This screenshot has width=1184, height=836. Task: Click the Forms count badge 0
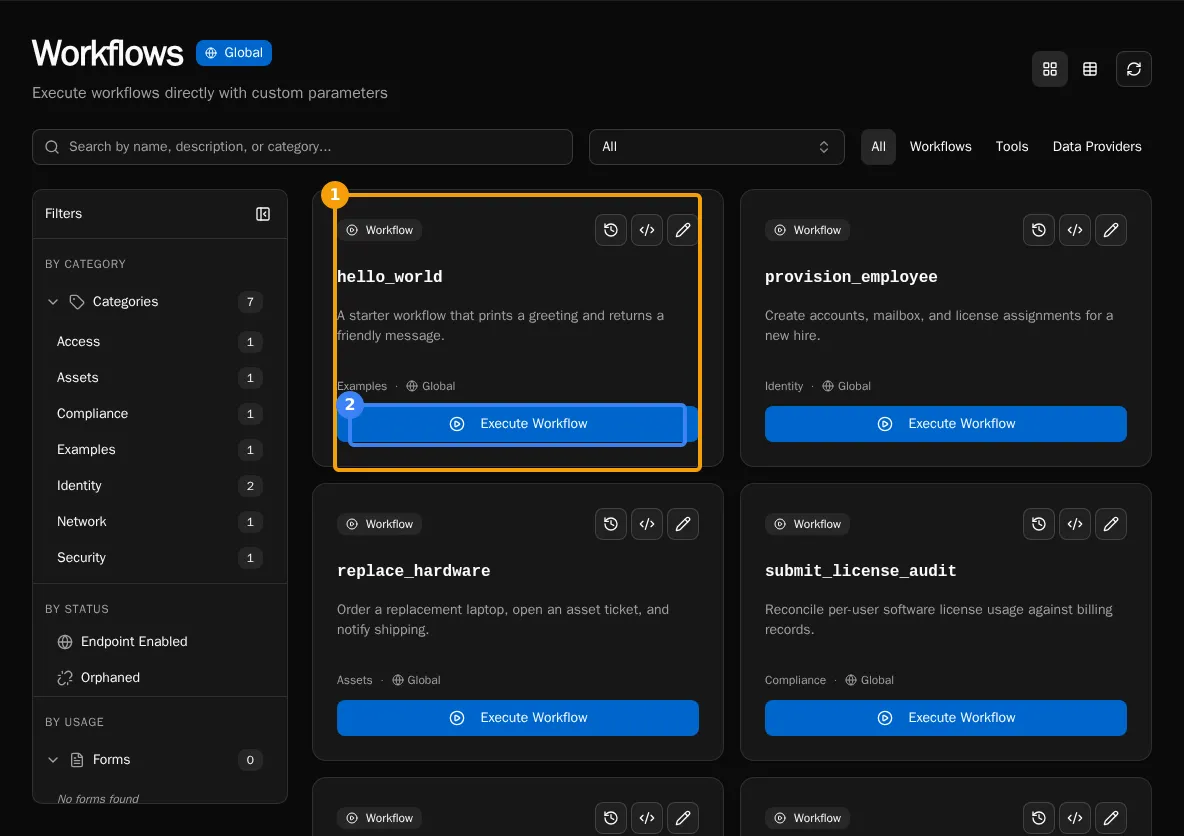tap(251, 760)
